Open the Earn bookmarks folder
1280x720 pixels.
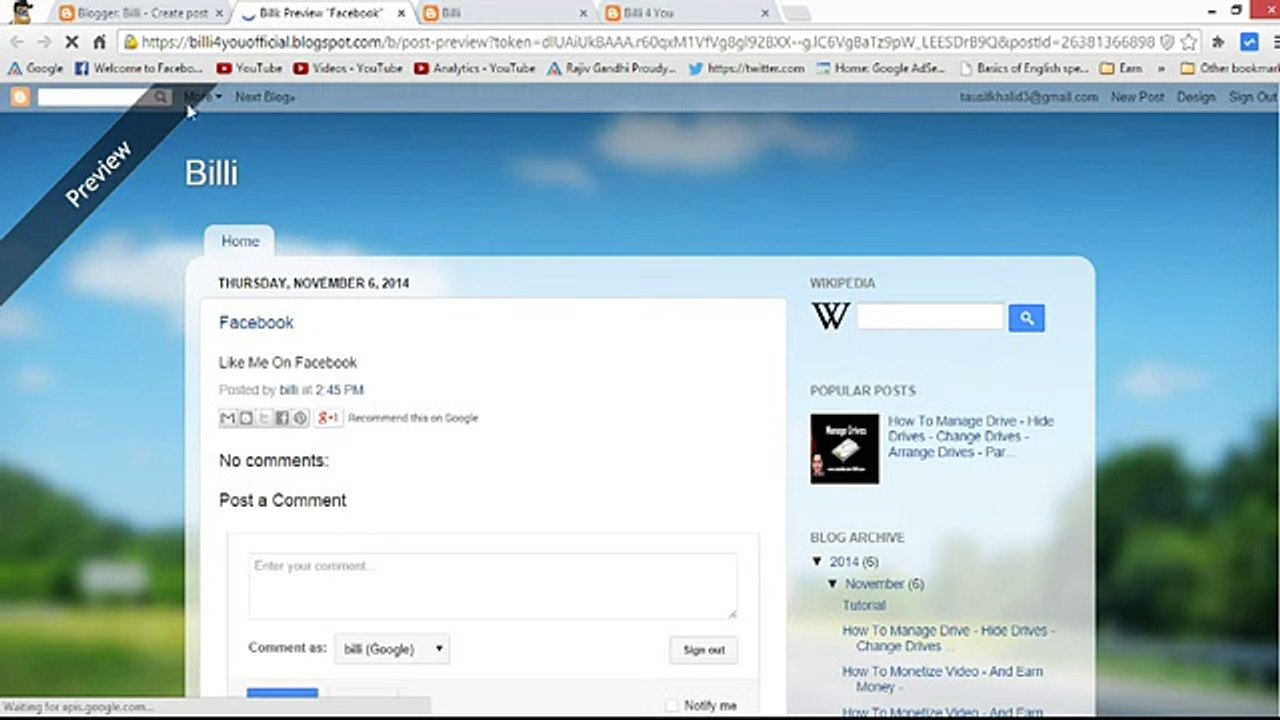point(1120,68)
